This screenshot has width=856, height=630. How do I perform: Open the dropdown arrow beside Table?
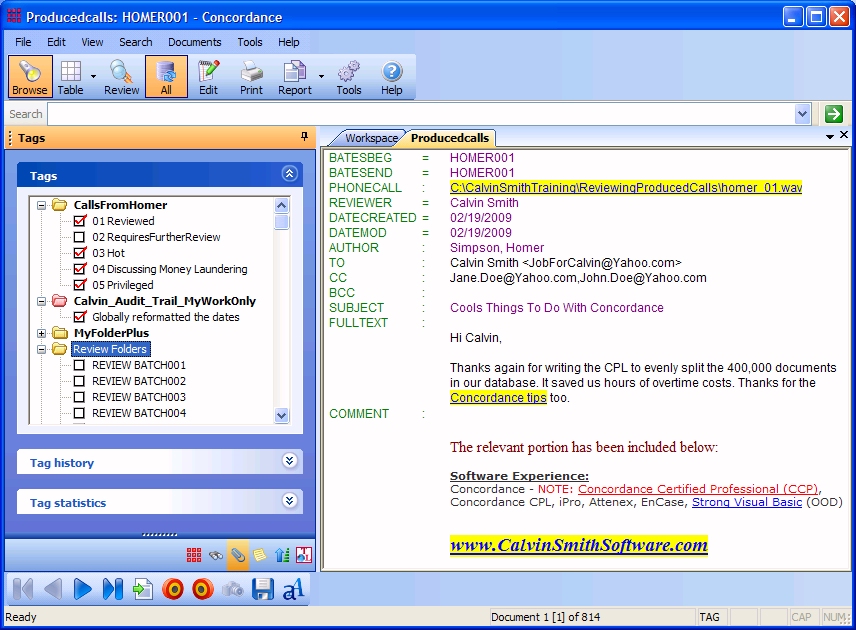[93, 77]
